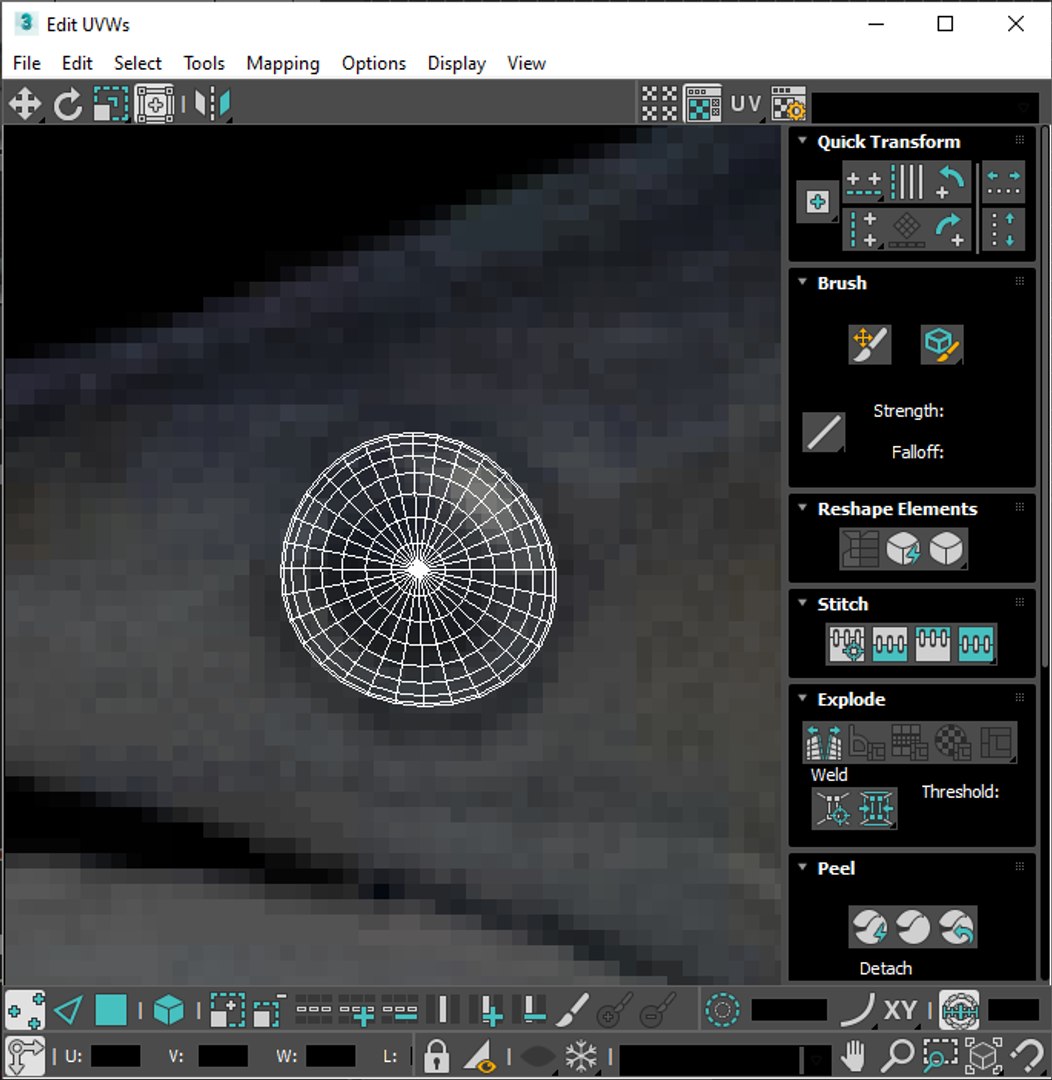
Task: Open the texture map dropdown list
Action: click(927, 107)
